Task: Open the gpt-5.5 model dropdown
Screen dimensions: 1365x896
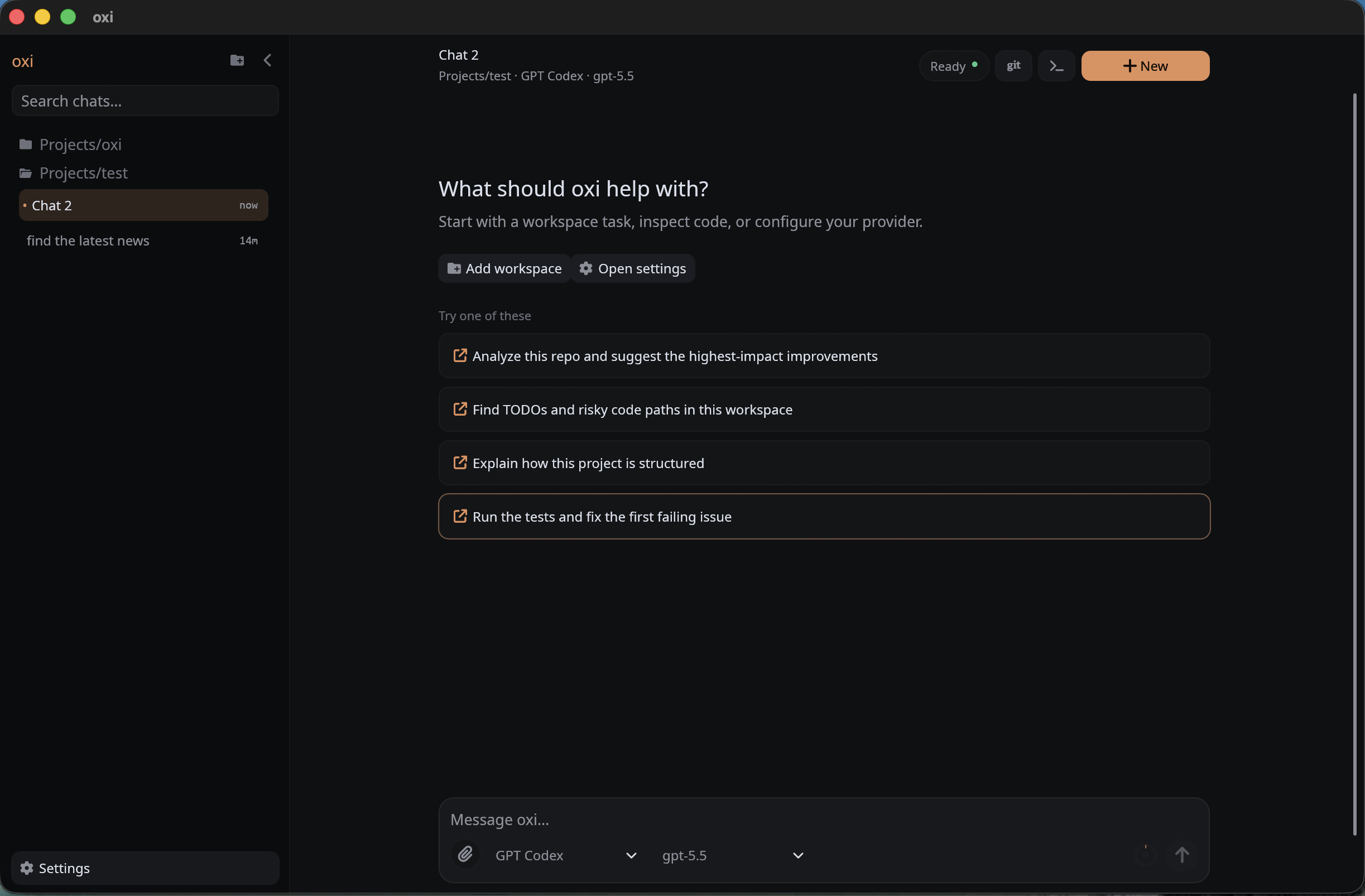Action: [732, 855]
